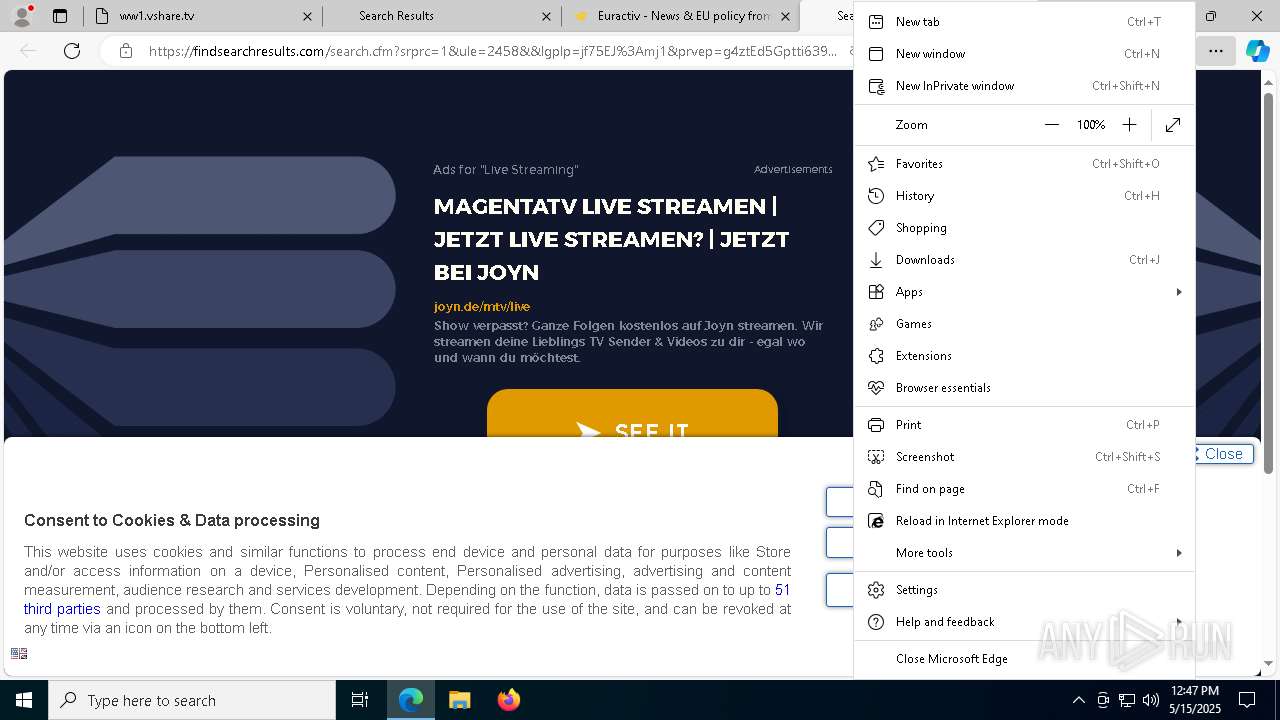The width and height of the screenshot is (1280, 720).
Task: Click the Help and feedback question icon
Action: (876, 621)
